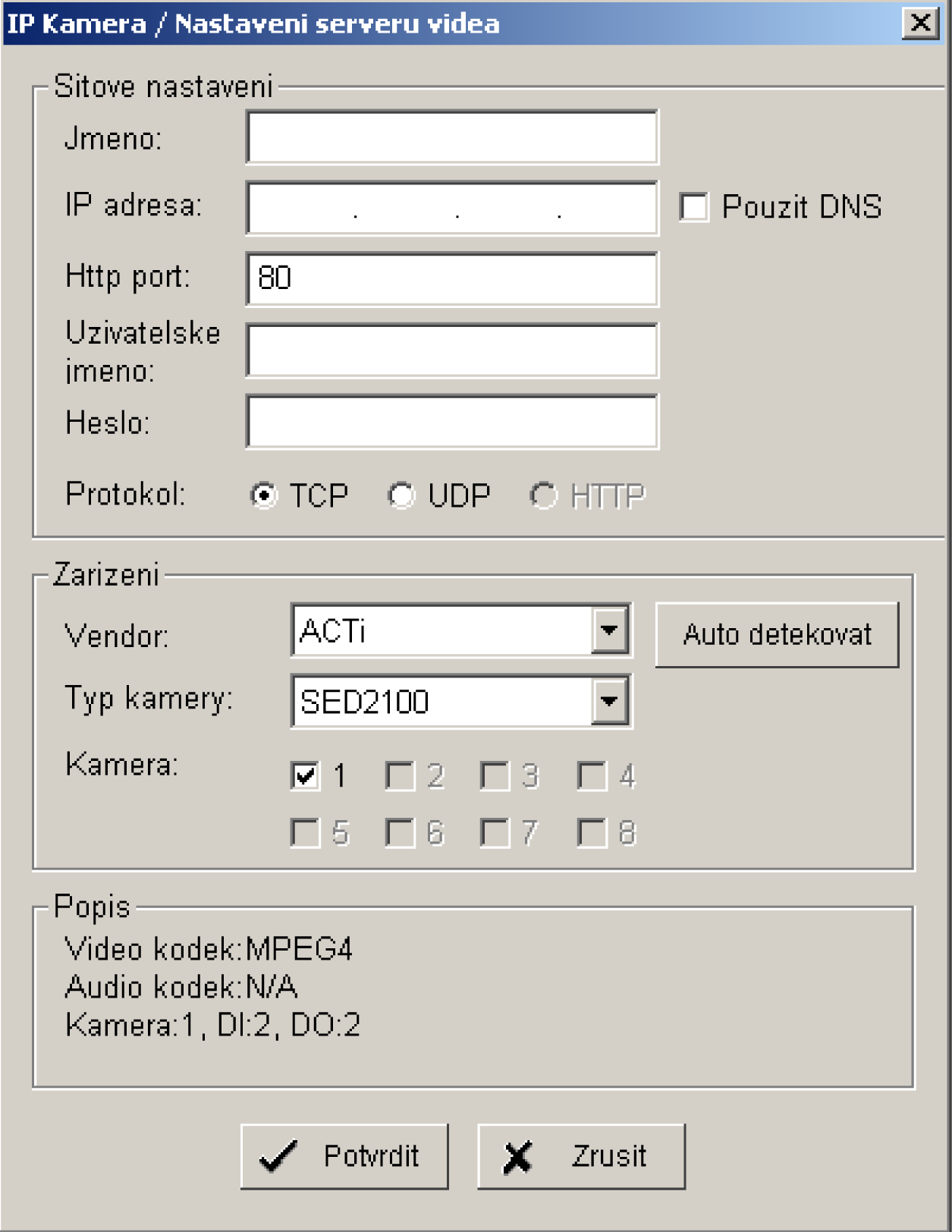Check the Kamera 8 checkbox

592,832
